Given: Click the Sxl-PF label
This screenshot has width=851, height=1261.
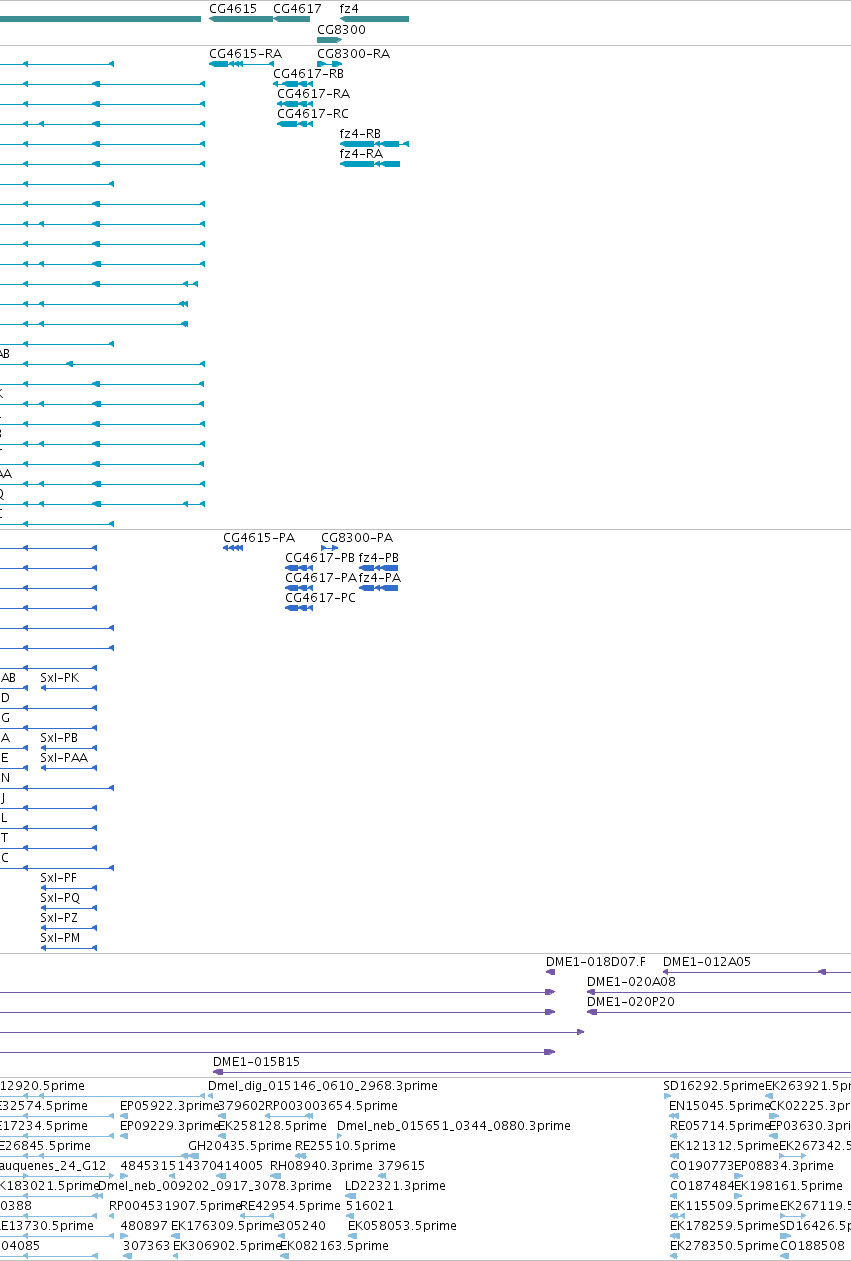Looking at the screenshot, I should click(x=58, y=878).
